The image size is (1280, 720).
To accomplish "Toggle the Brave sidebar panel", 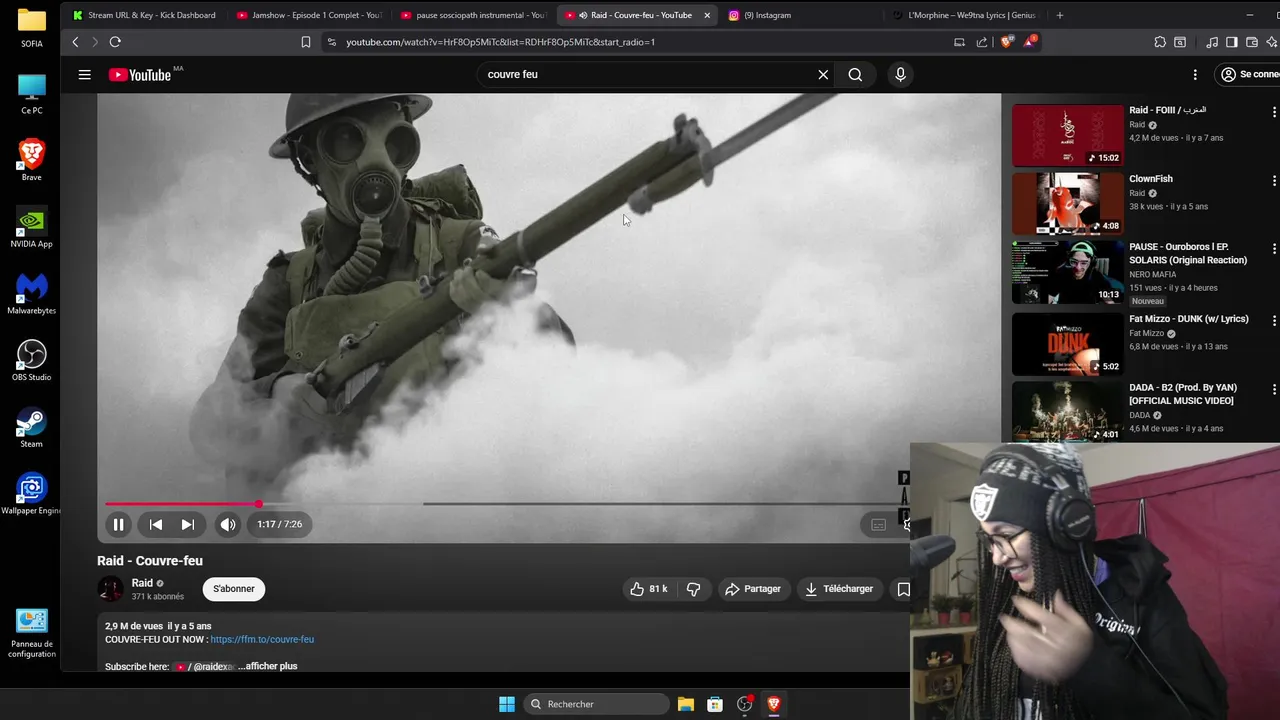I will (x=1232, y=42).
